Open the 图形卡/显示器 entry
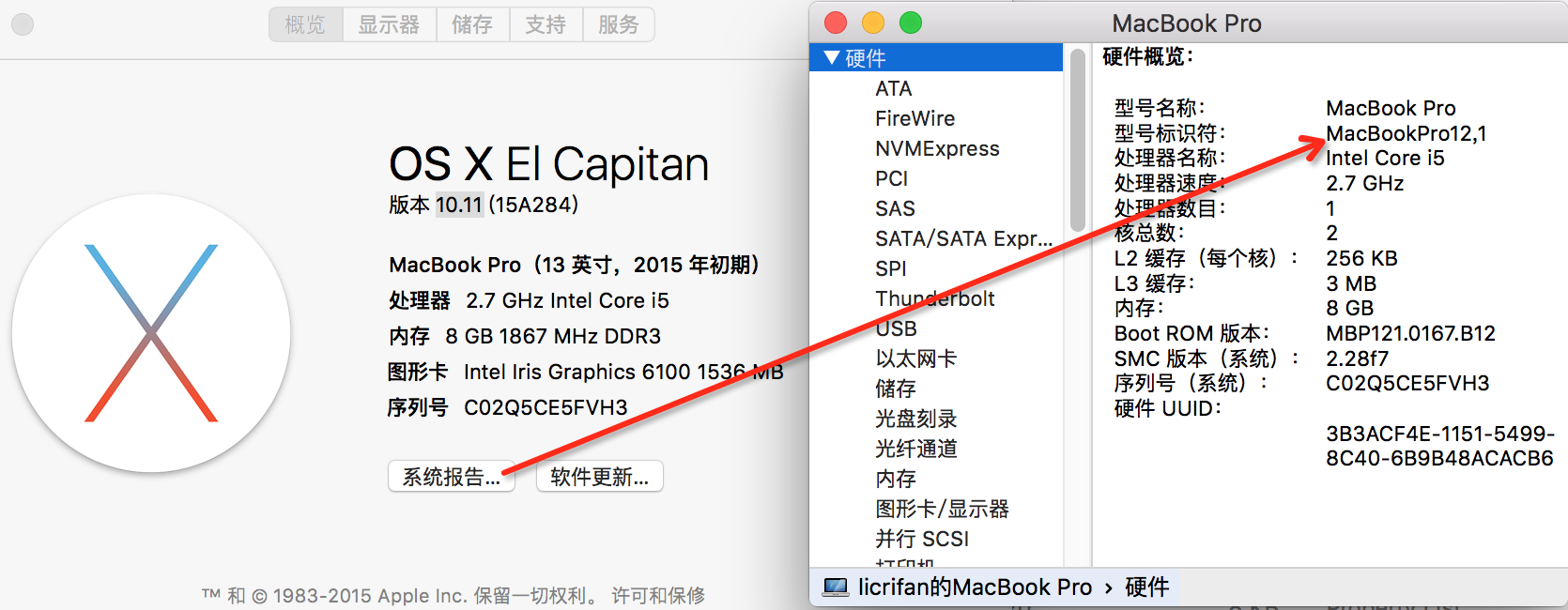The height and width of the screenshot is (610, 1568). click(942, 509)
